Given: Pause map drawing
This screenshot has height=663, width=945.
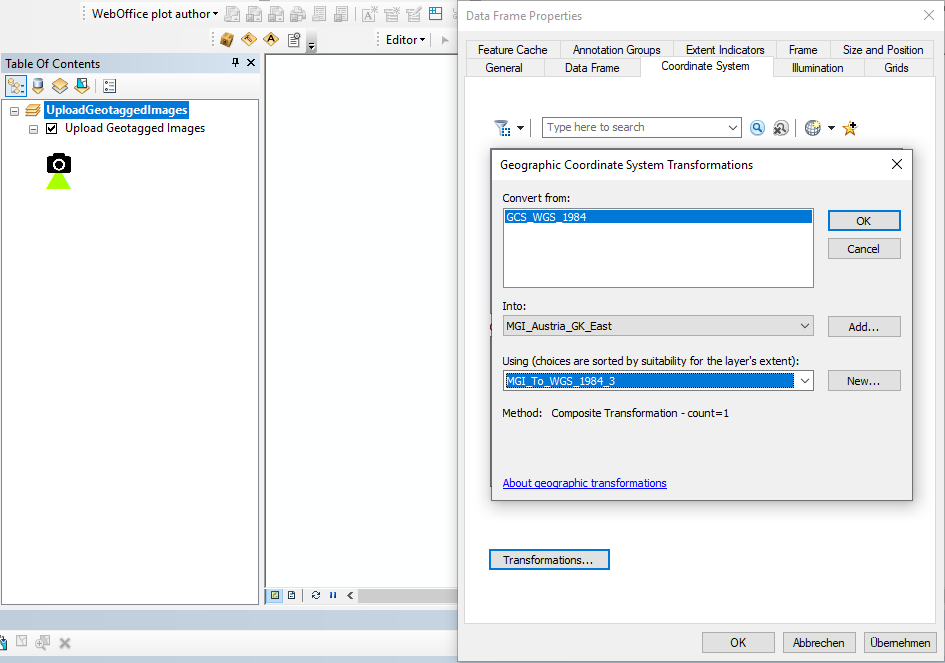Looking at the screenshot, I should pos(333,595).
